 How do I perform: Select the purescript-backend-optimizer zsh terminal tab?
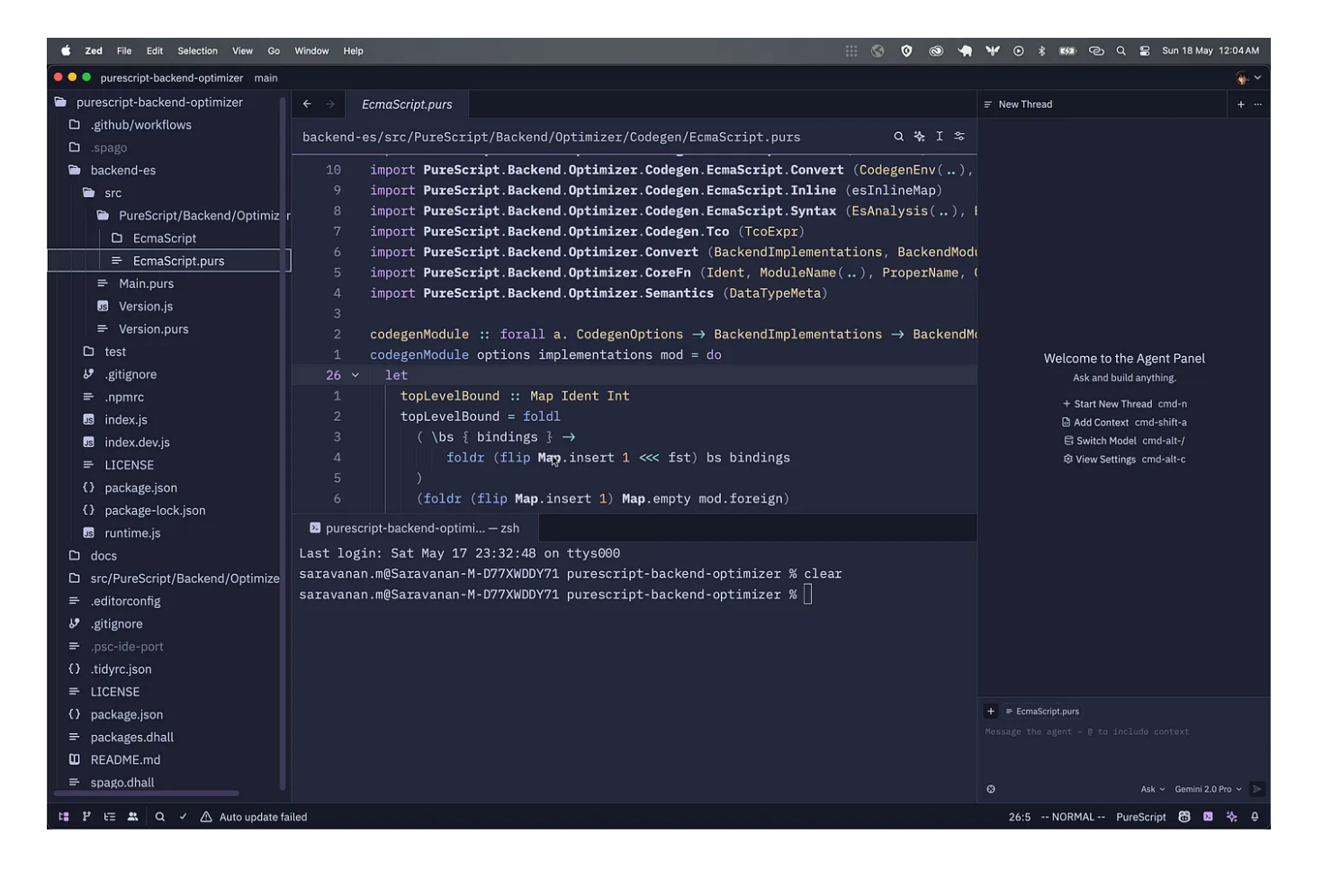click(415, 528)
